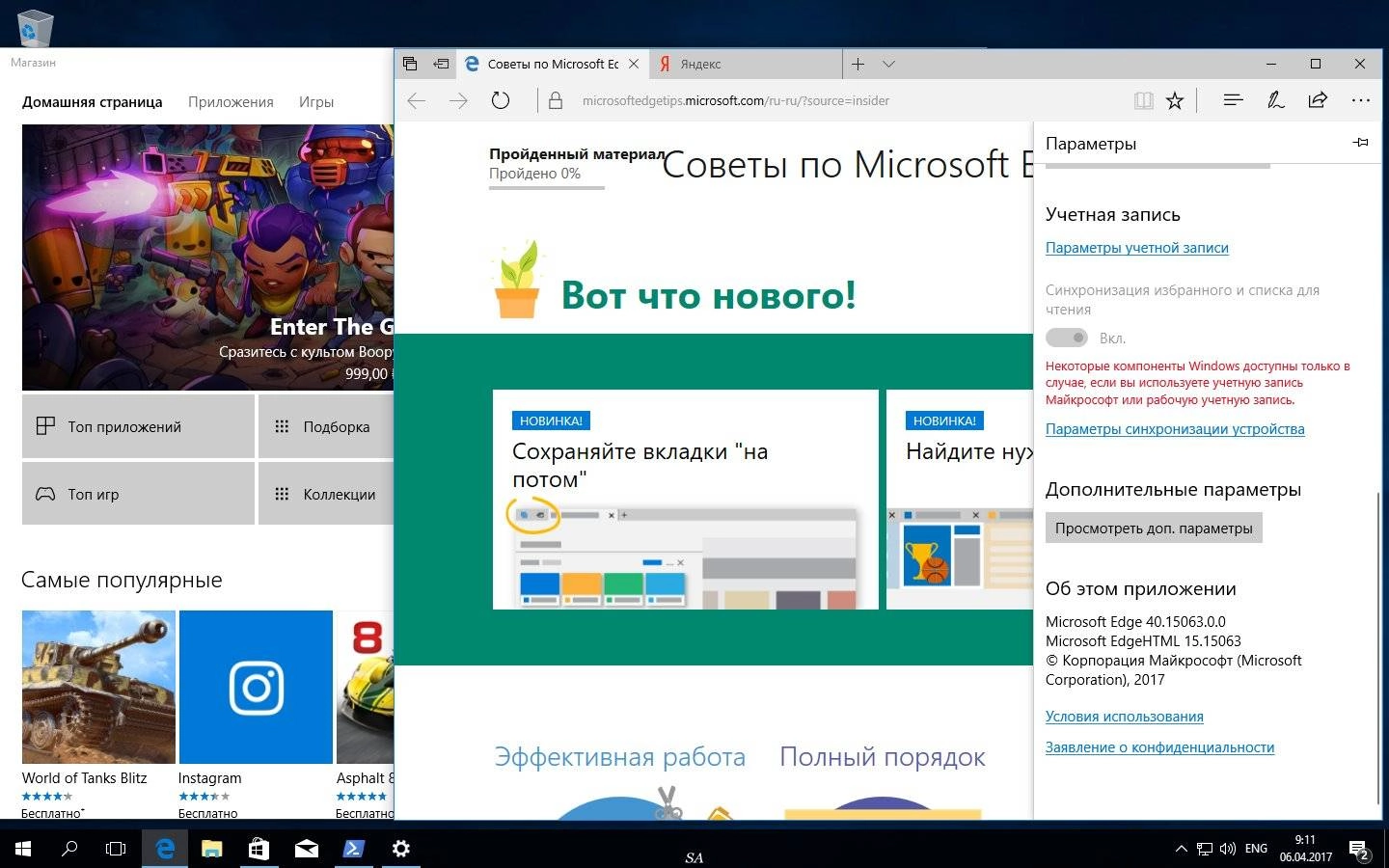This screenshot has height=868, width=1389.
Task: Open the Найдите нужную card
Action: 960,500
